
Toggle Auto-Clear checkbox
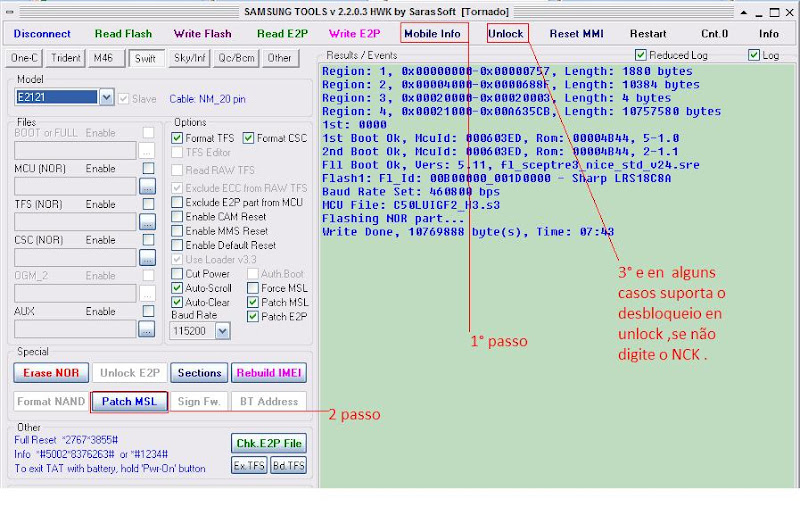[177, 302]
